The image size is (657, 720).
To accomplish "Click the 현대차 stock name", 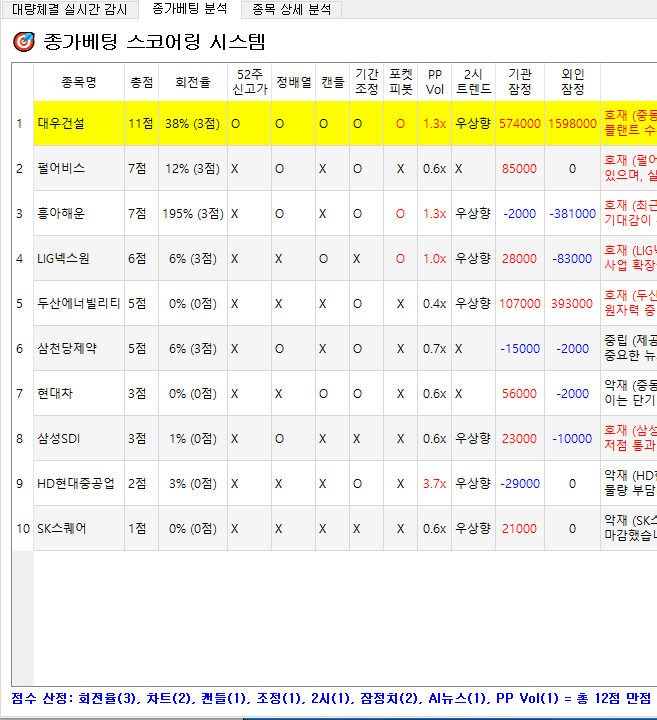I will point(55,394).
